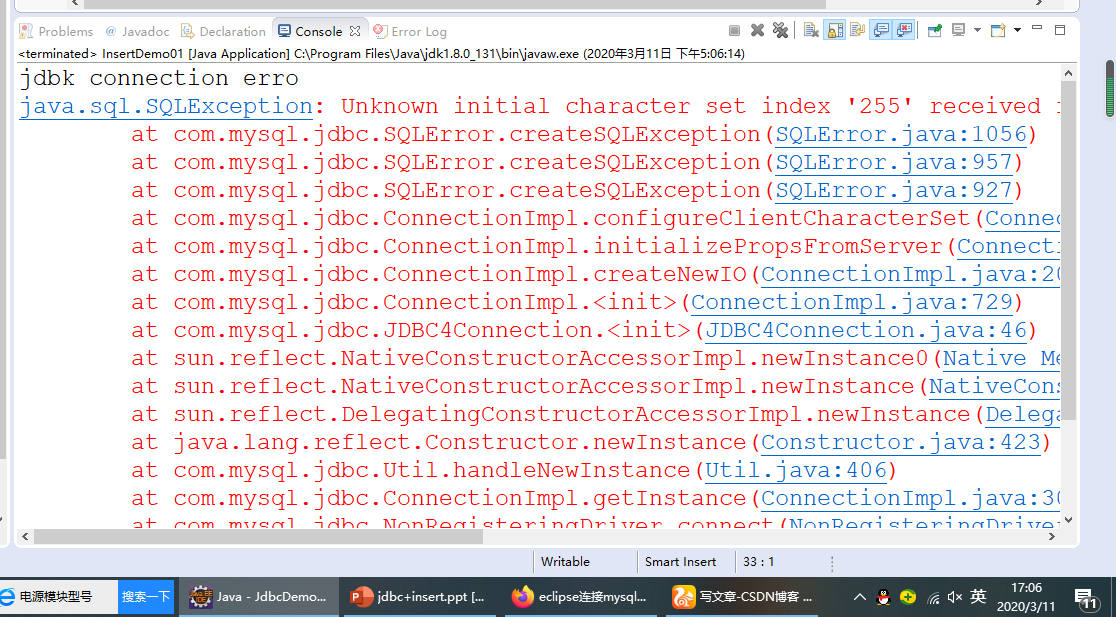This screenshot has width=1116, height=617.
Task: Click the console vertical scrollbar thumb
Action: (x=1068, y=251)
